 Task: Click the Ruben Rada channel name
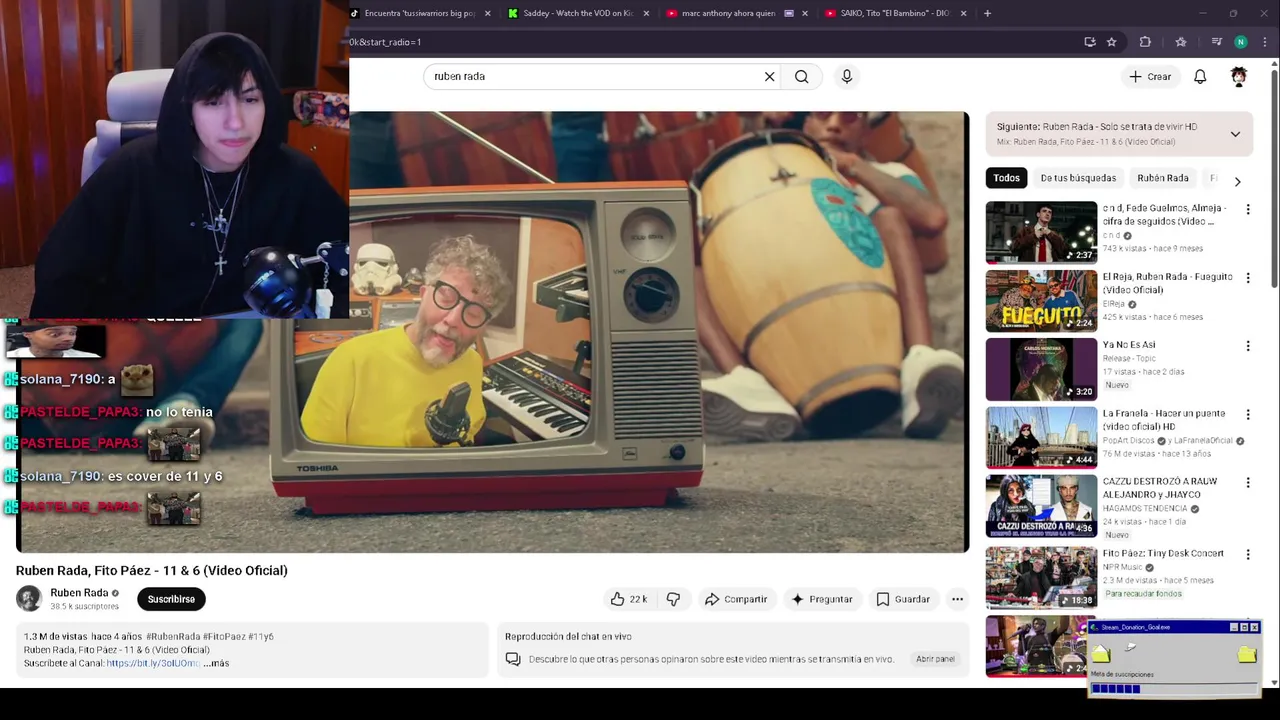(79, 593)
